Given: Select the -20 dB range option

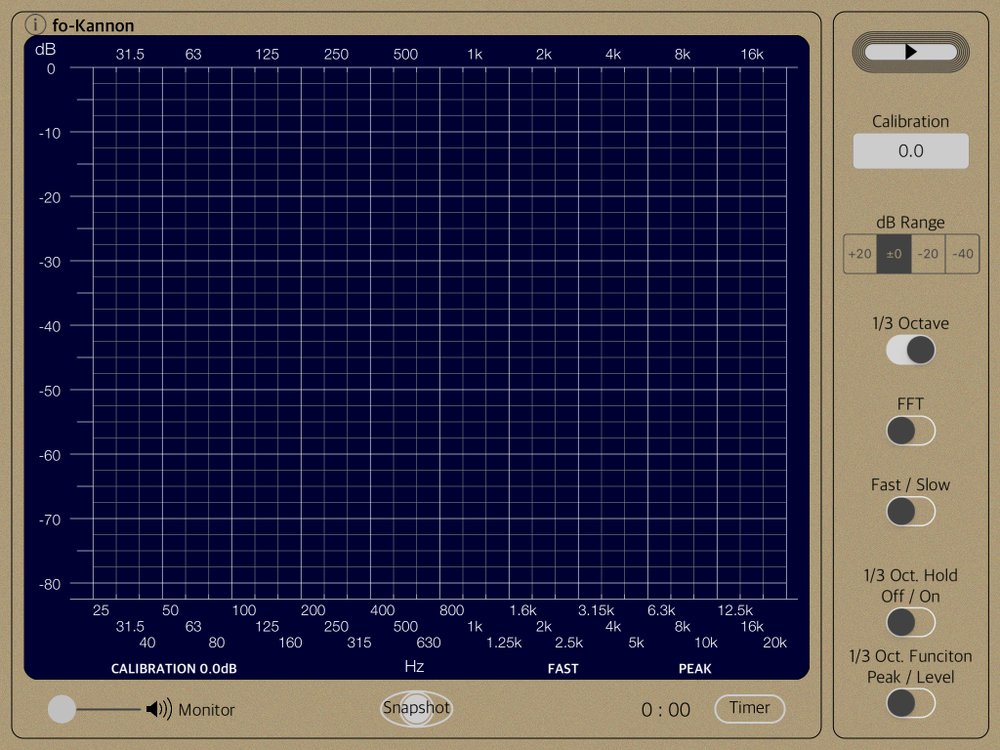Looking at the screenshot, I should pos(928,254).
